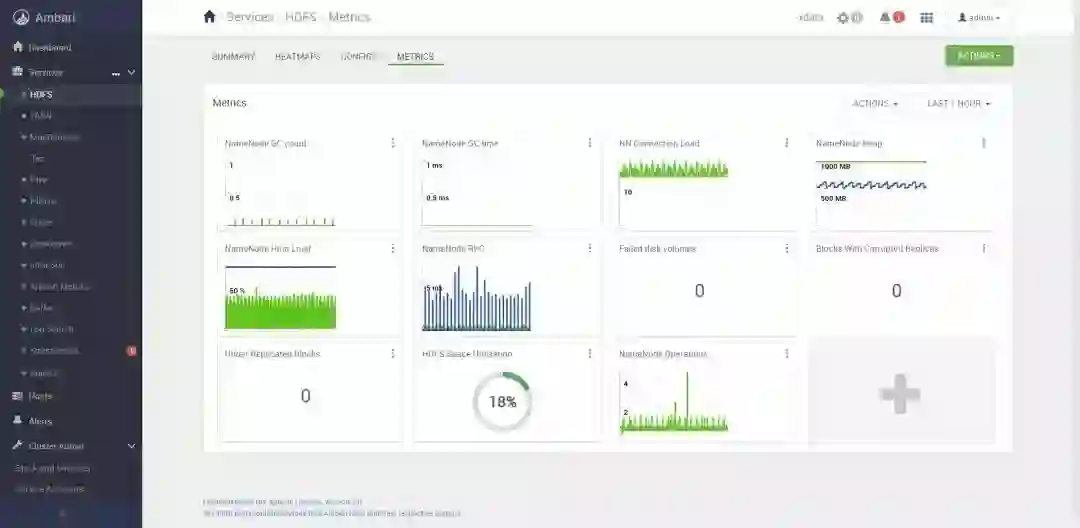The height and width of the screenshot is (528, 1080).
Task: Open Services in the sidebar
Action: pos(45,72)
